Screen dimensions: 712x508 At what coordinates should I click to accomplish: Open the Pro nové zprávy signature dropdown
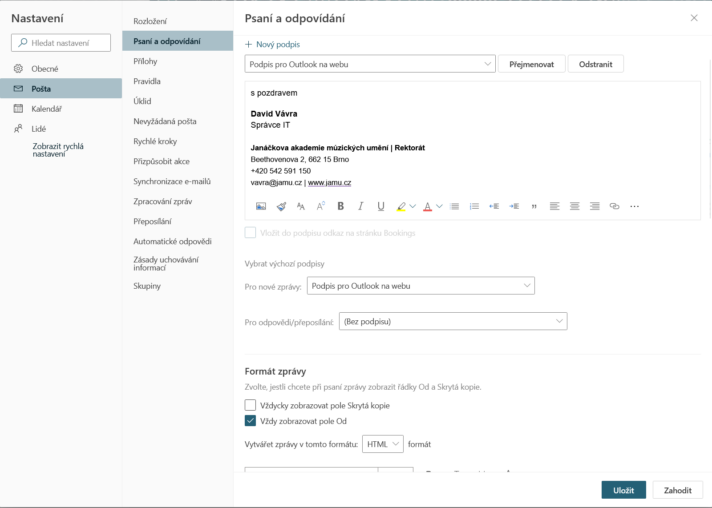coord(420,286)
